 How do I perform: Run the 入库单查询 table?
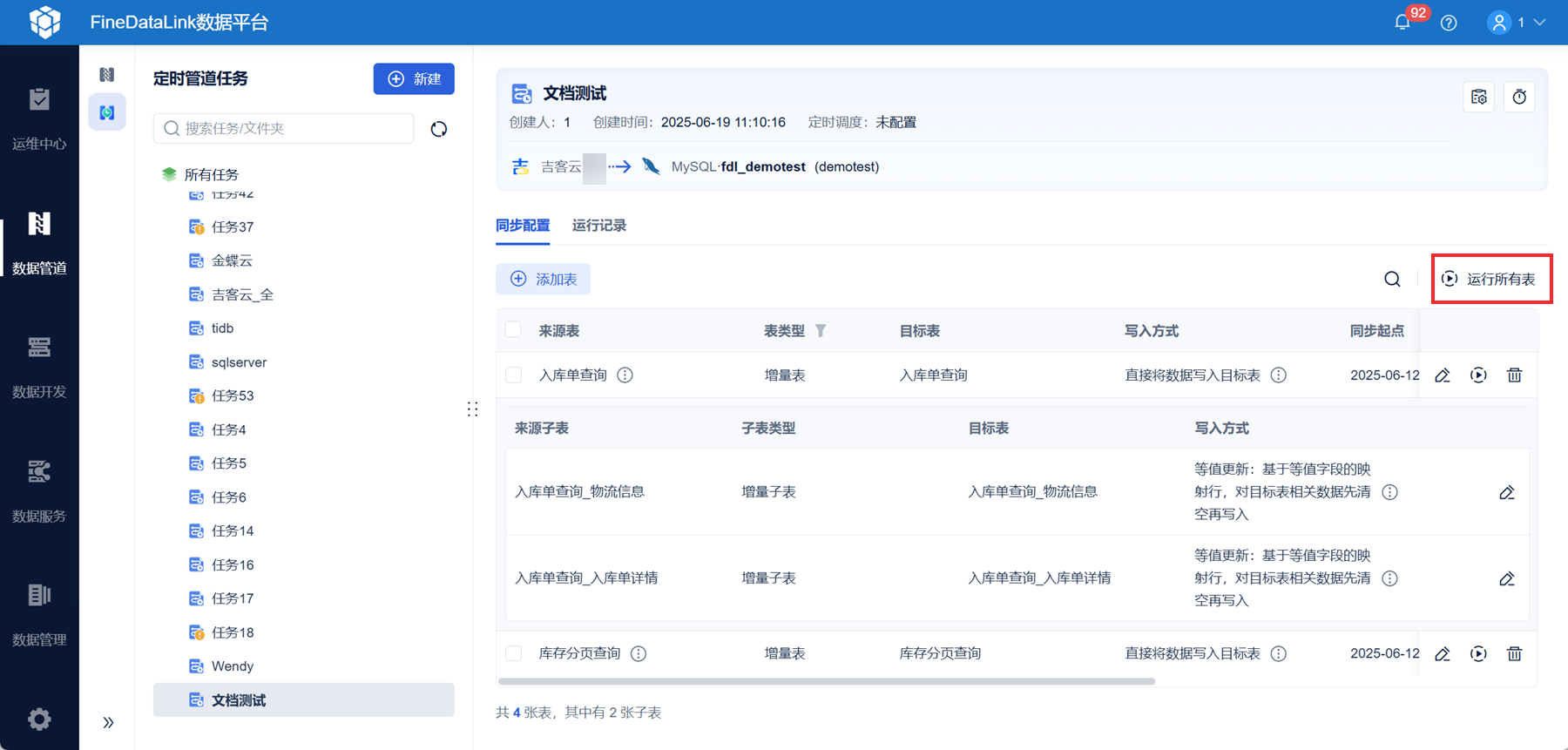pos(1478,375)
